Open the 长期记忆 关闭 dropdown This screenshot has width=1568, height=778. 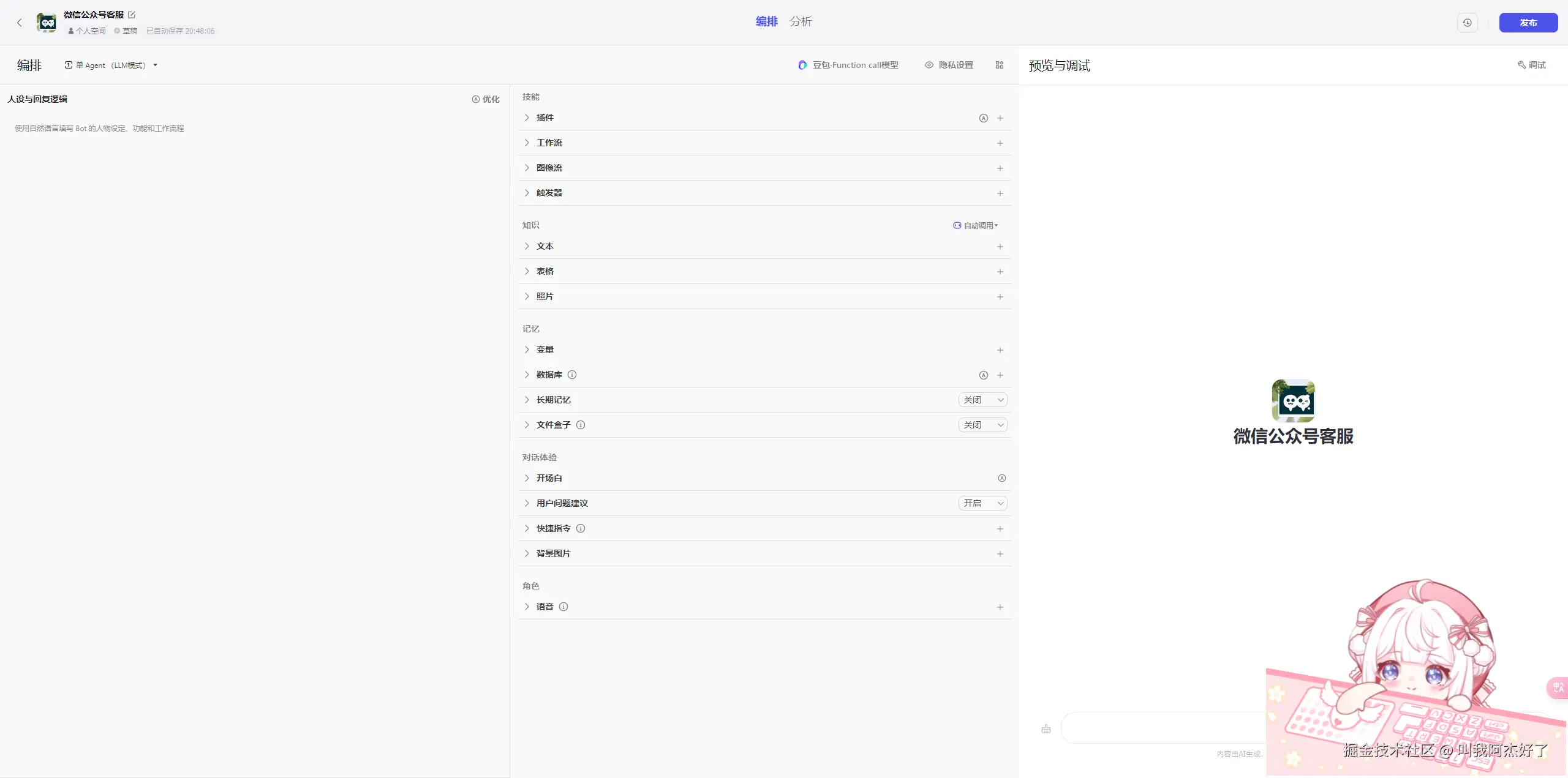982,400
